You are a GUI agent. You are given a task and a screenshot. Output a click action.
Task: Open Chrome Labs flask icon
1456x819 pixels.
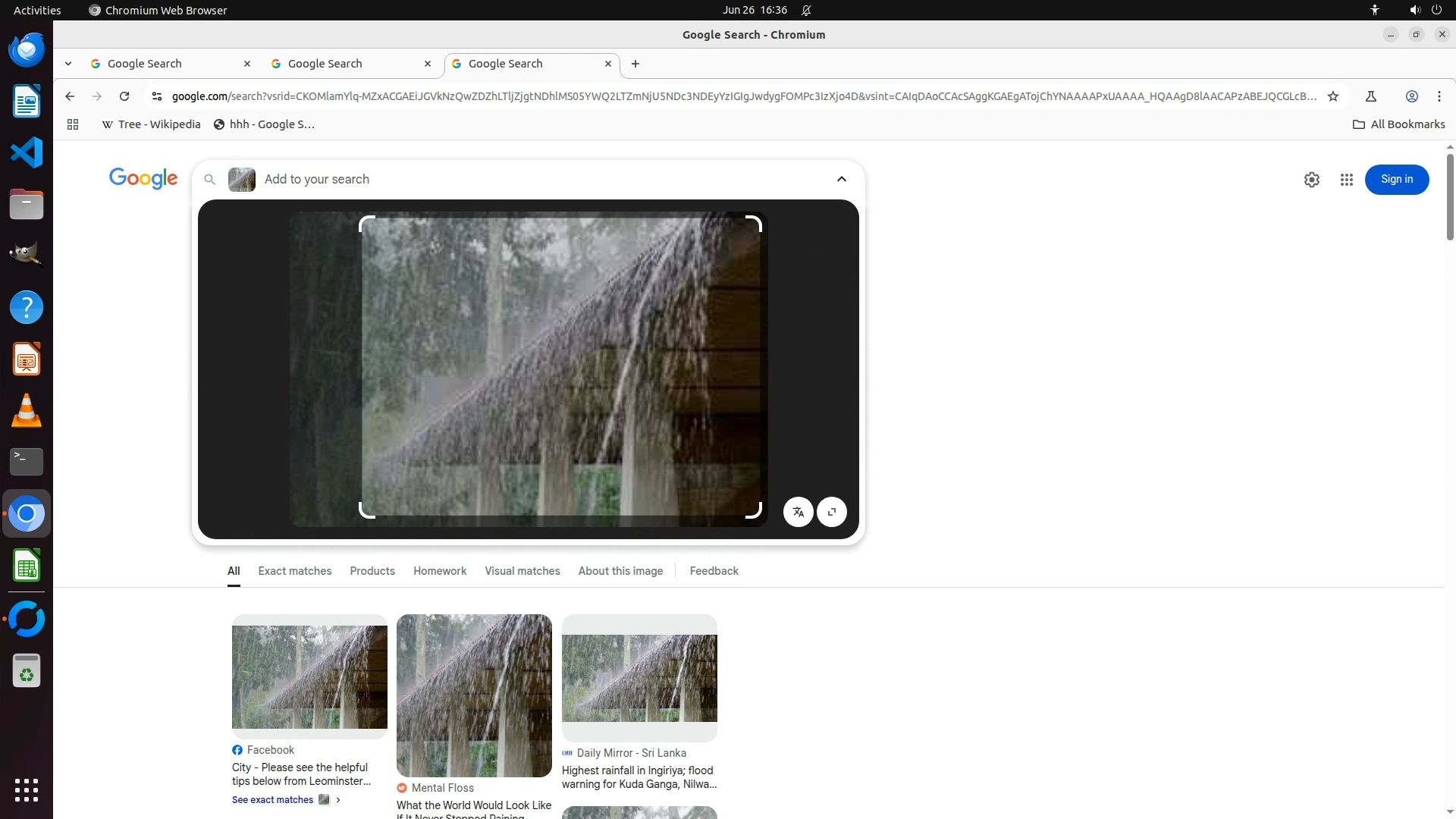(1370, 96)
